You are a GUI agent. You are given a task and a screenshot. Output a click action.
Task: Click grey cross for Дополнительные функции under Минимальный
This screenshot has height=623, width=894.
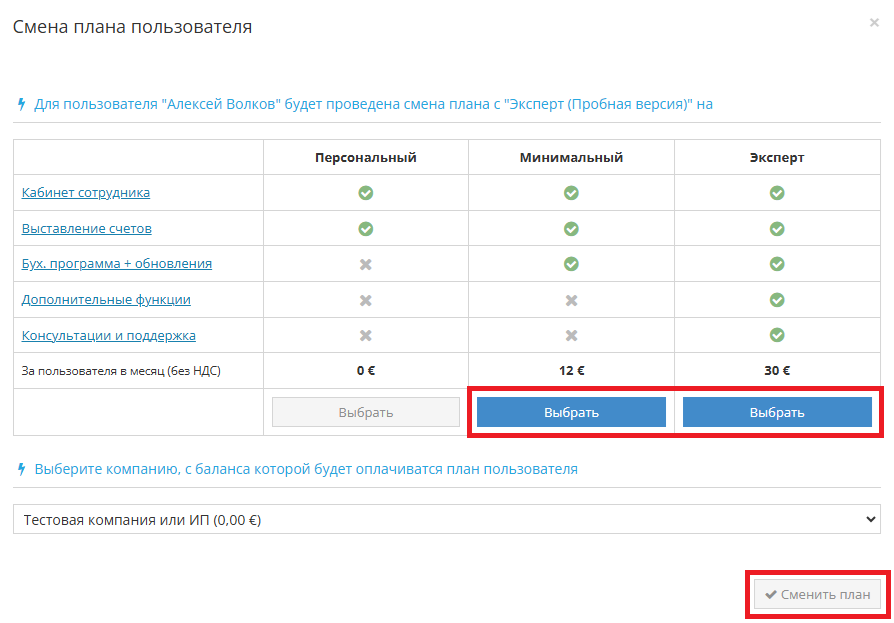(x=571, y=300)
